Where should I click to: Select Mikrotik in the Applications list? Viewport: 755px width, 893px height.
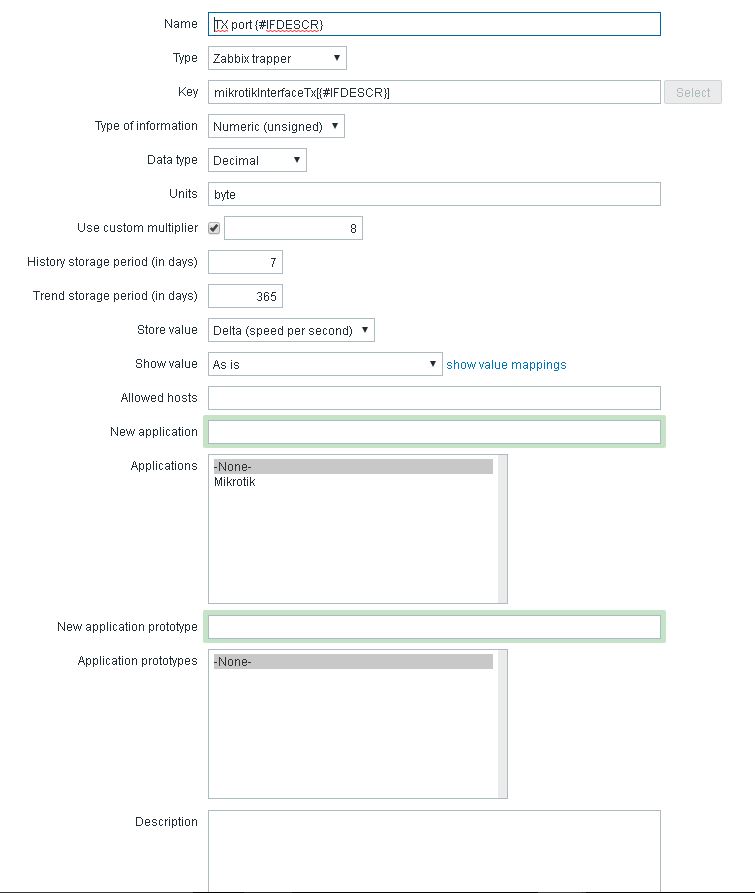click(235, 482)
